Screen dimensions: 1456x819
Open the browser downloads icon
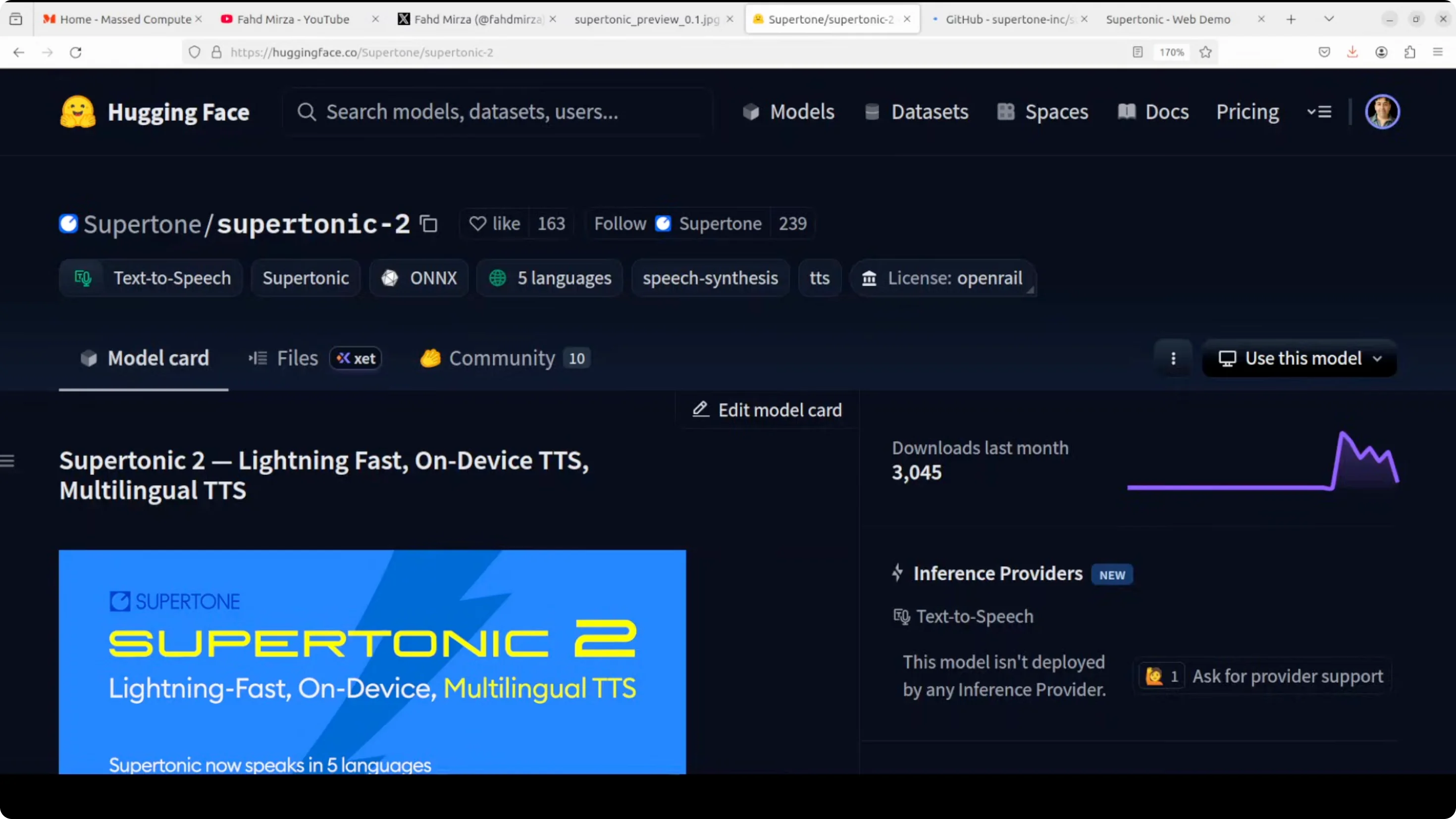click(1352, 52)
